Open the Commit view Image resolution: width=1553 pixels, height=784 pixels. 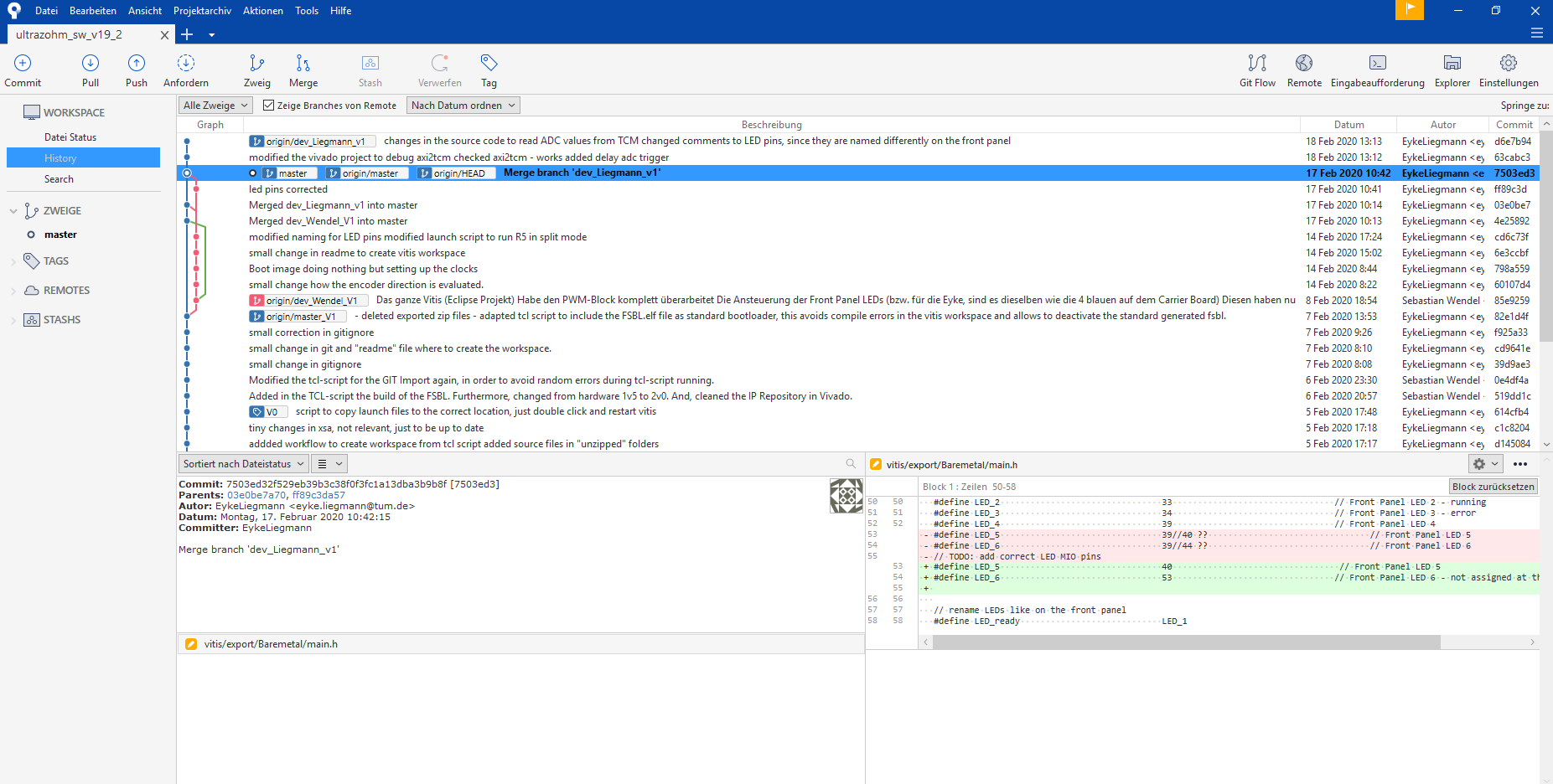tap(22, 70)
